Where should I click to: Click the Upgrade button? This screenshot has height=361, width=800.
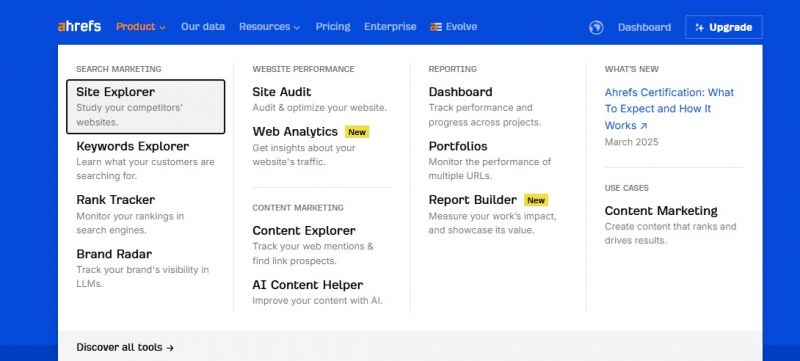coord(723,27)
